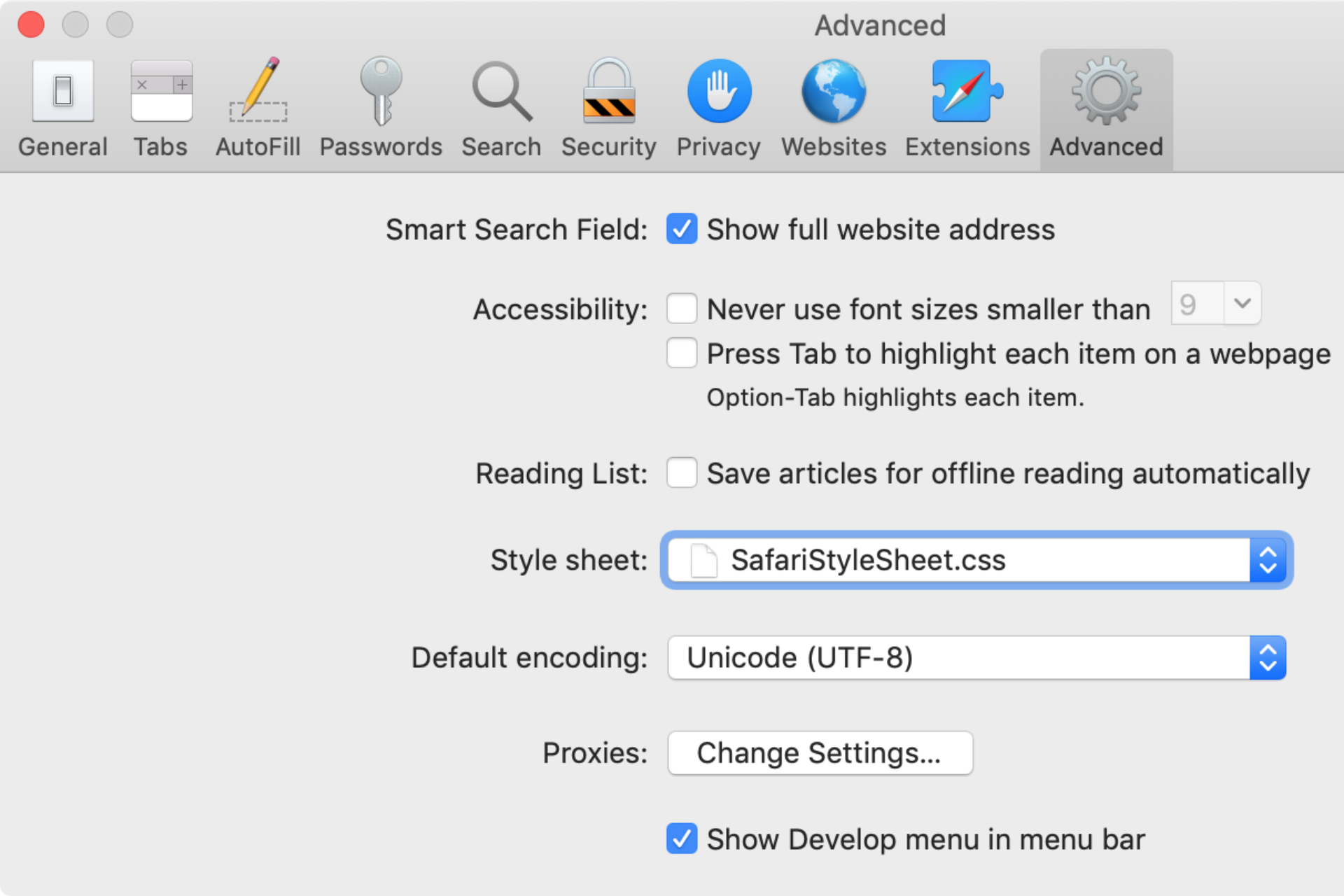Uncheck Show full website address
Image resolution: width=1344 pixels, height=896 pixels.
pos(682,229)
